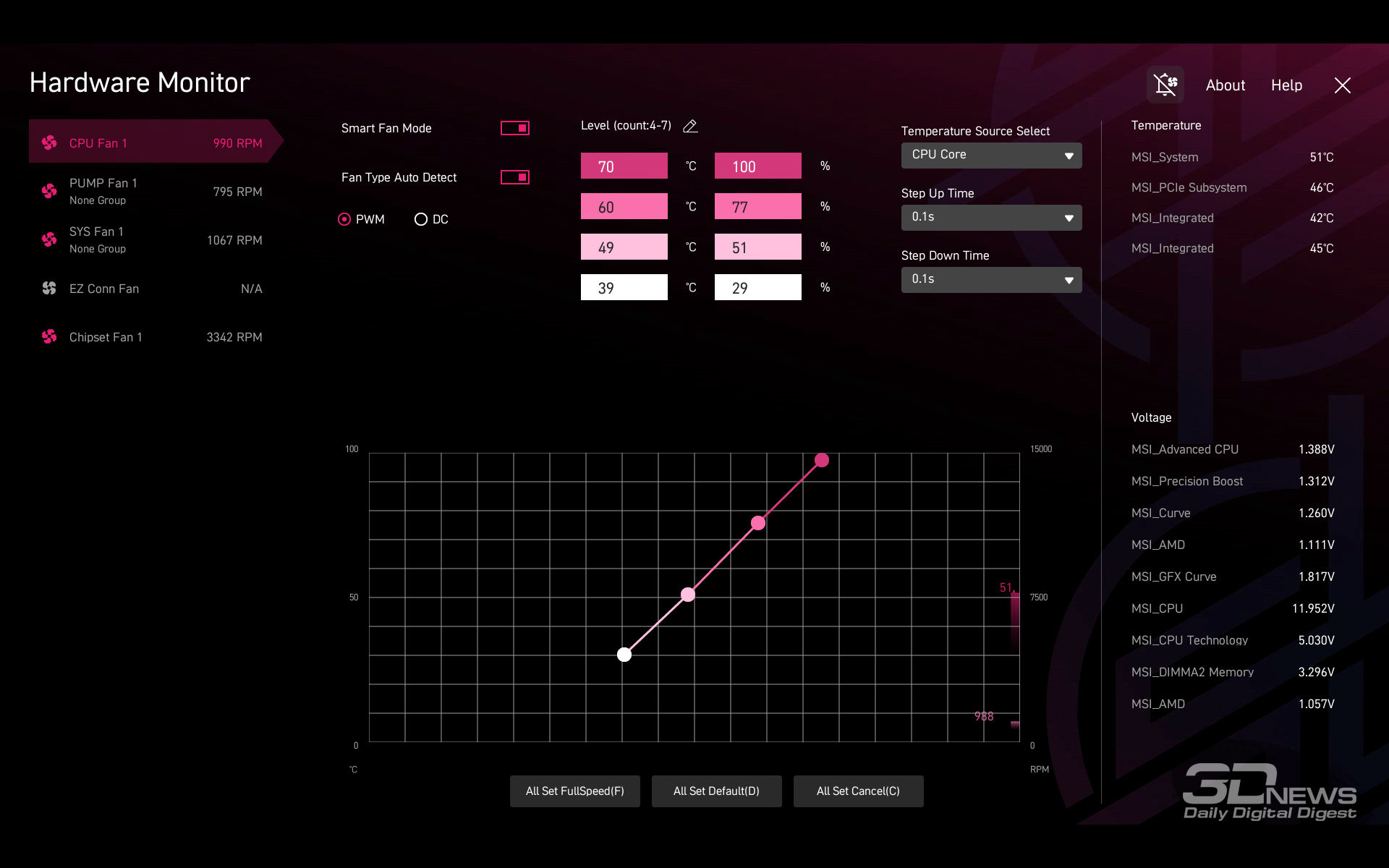Screen dimensions: 1389x868
Task: Click the fan fail warning icon
Action: coord(1165,85)
